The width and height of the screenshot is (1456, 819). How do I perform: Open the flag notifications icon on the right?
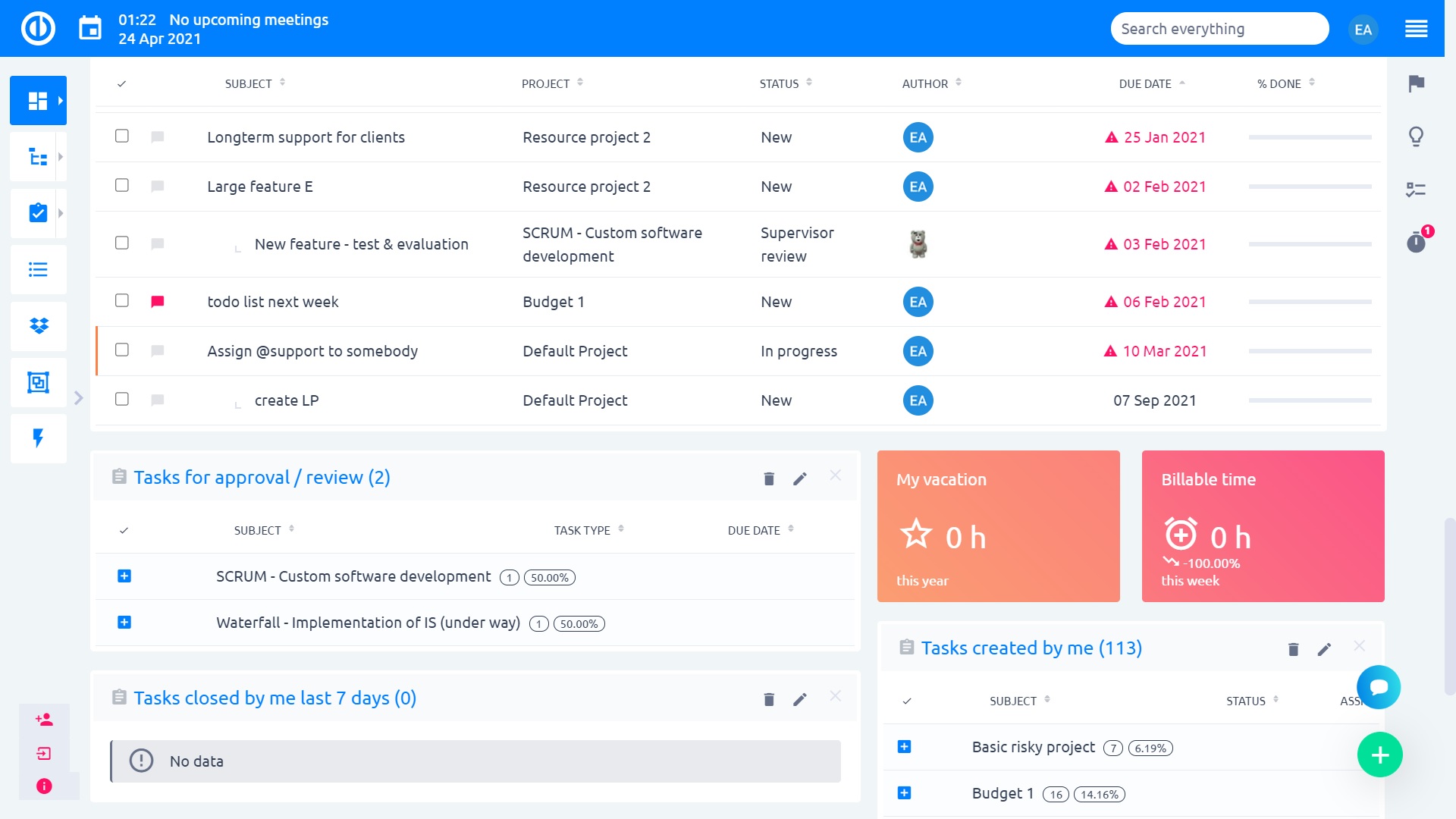pyautogui.click(x=1417, y=85)
